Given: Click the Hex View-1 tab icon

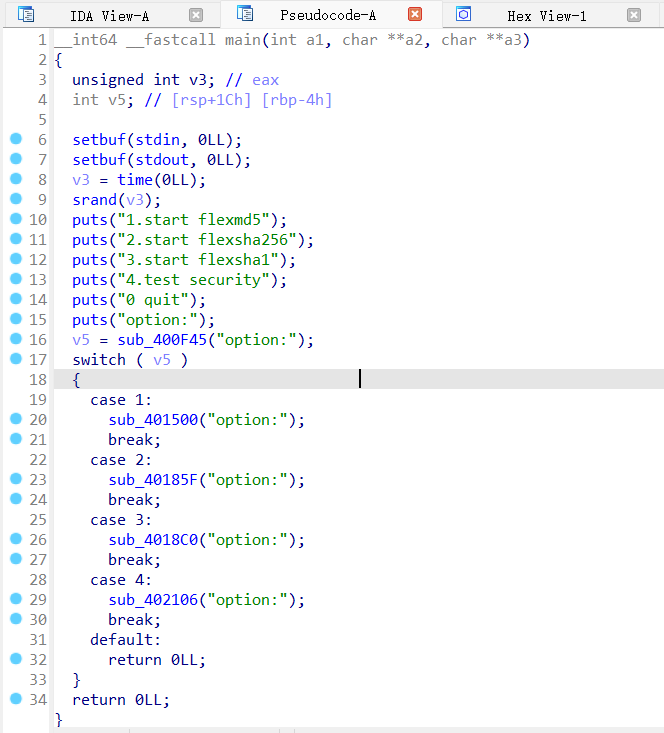Looking at the screenshot, I should pos(463,15).
